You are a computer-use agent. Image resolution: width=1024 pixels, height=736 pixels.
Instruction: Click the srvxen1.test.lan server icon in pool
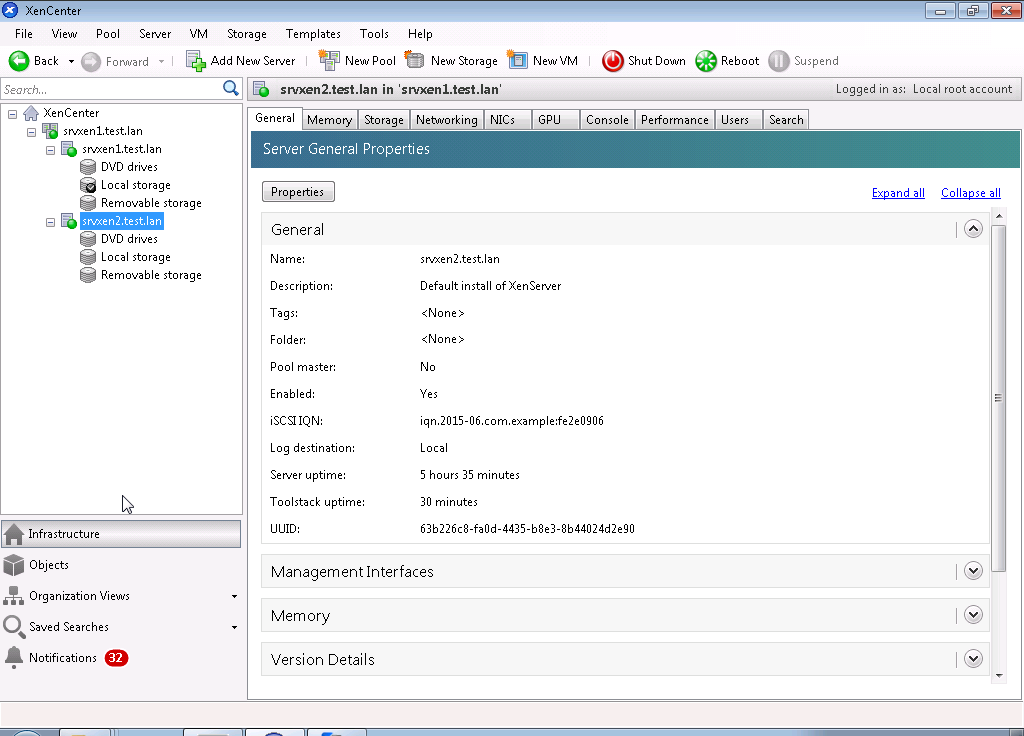click(x=69, y=149)
